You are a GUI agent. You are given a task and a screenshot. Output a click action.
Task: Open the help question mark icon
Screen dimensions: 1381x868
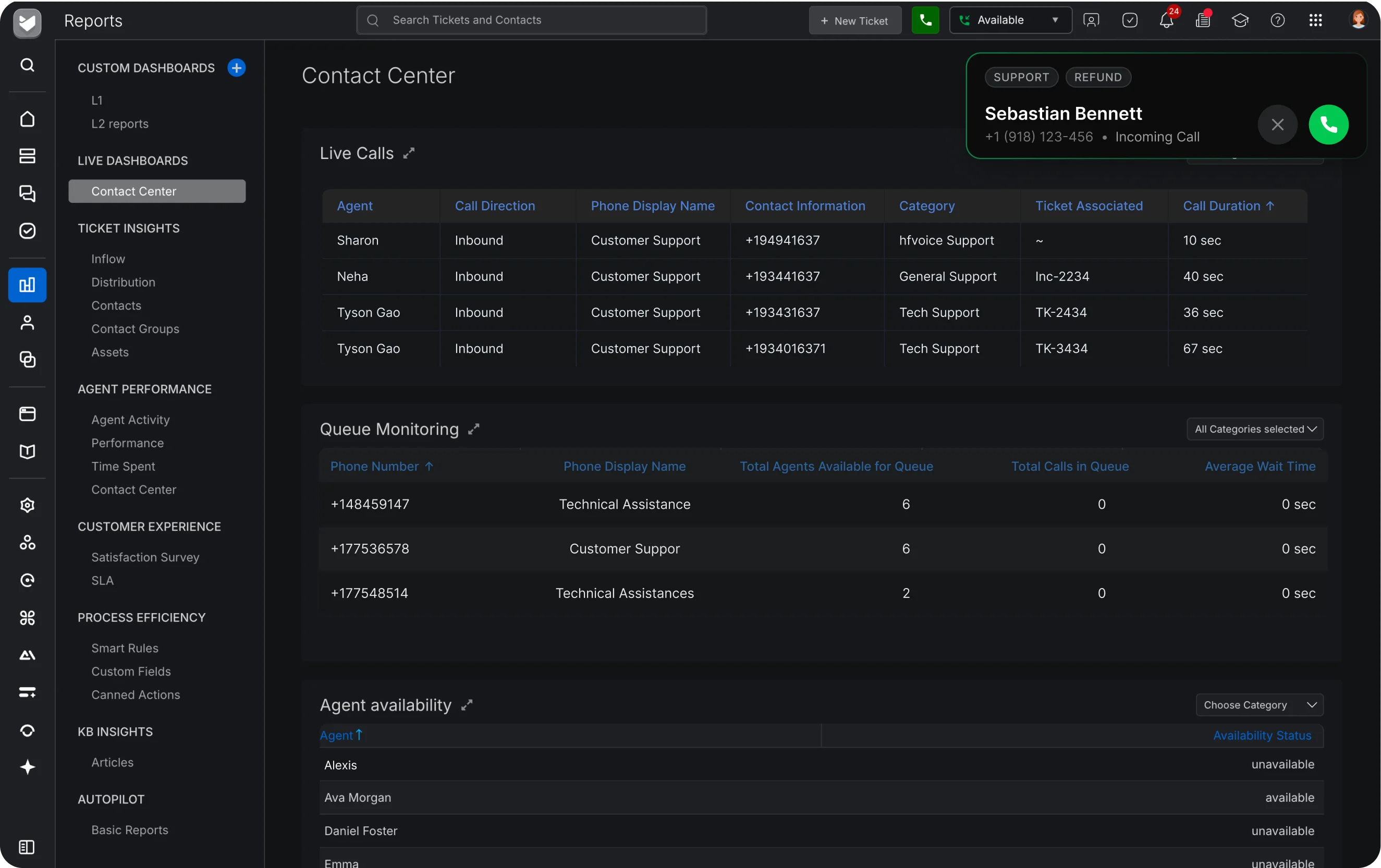1277,20
